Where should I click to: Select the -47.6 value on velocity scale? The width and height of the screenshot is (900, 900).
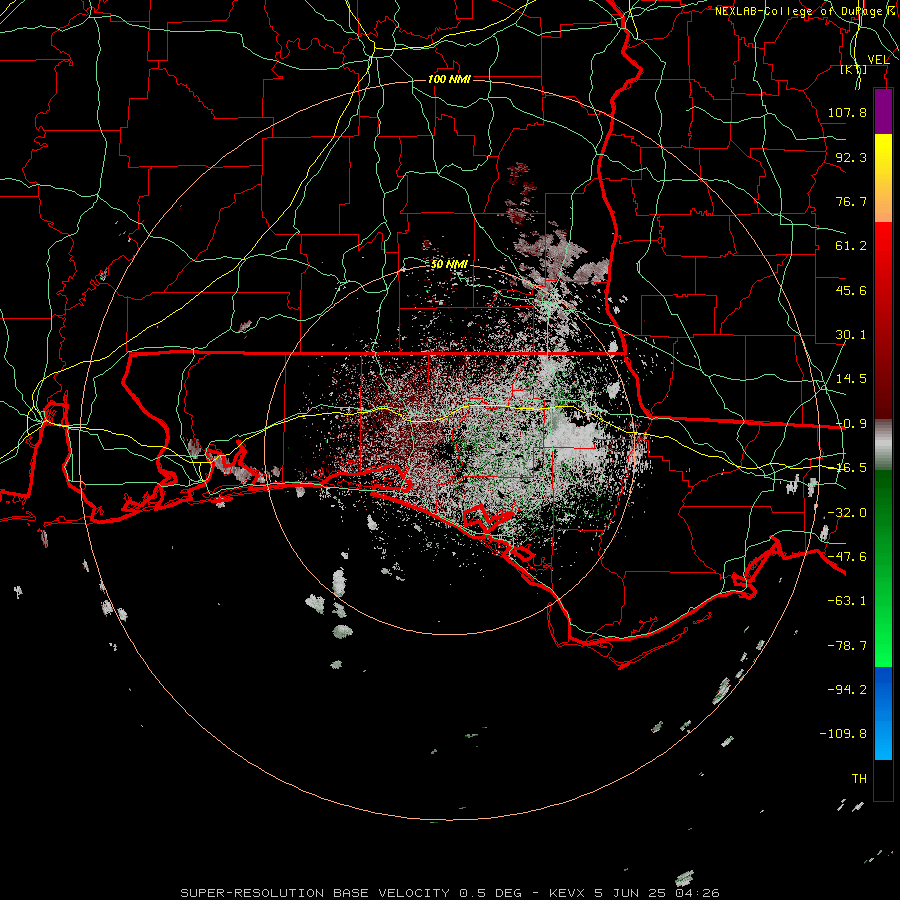(x=847, y=557)
